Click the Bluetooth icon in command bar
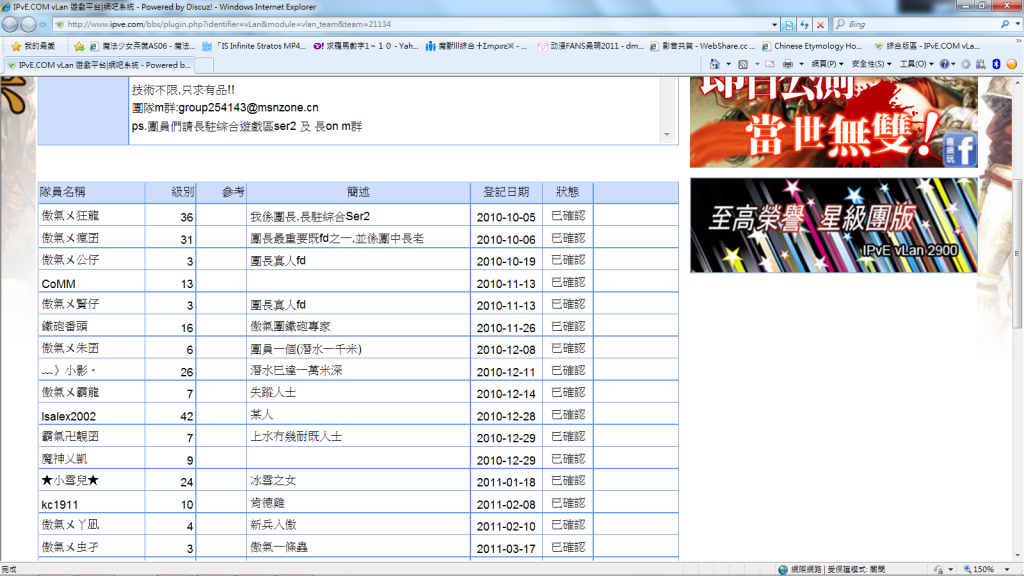This screenshot has height=576, width=1024. [996, 65]
